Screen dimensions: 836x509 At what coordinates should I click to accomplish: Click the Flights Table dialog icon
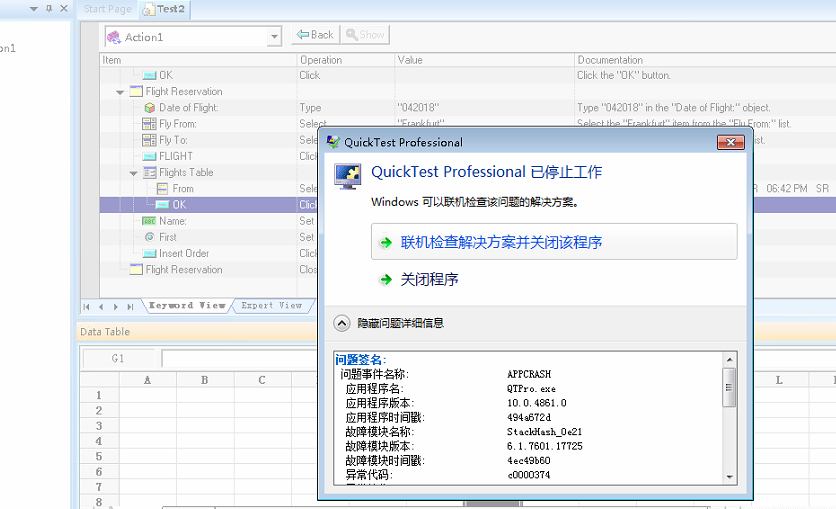(x=150, y=173)
